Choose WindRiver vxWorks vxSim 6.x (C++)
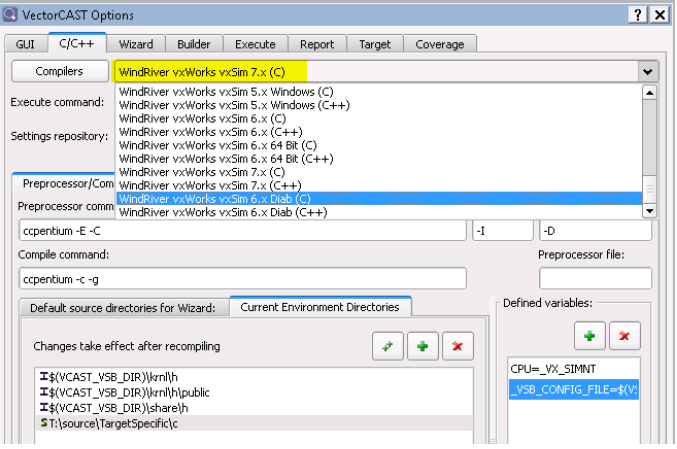The image size is (677, 449). pos(379,132)
